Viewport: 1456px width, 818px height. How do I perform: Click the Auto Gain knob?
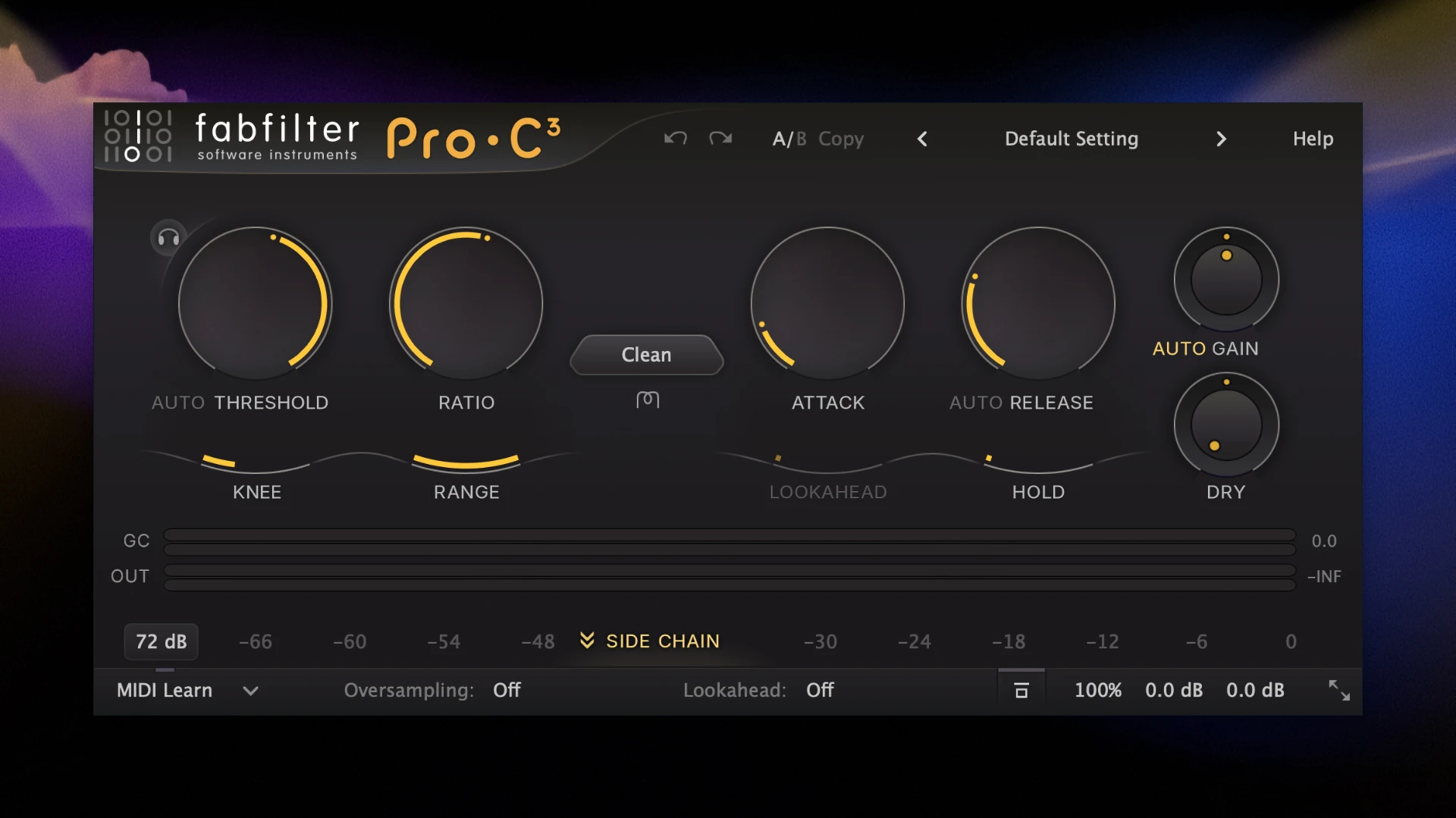[1226, 280]
